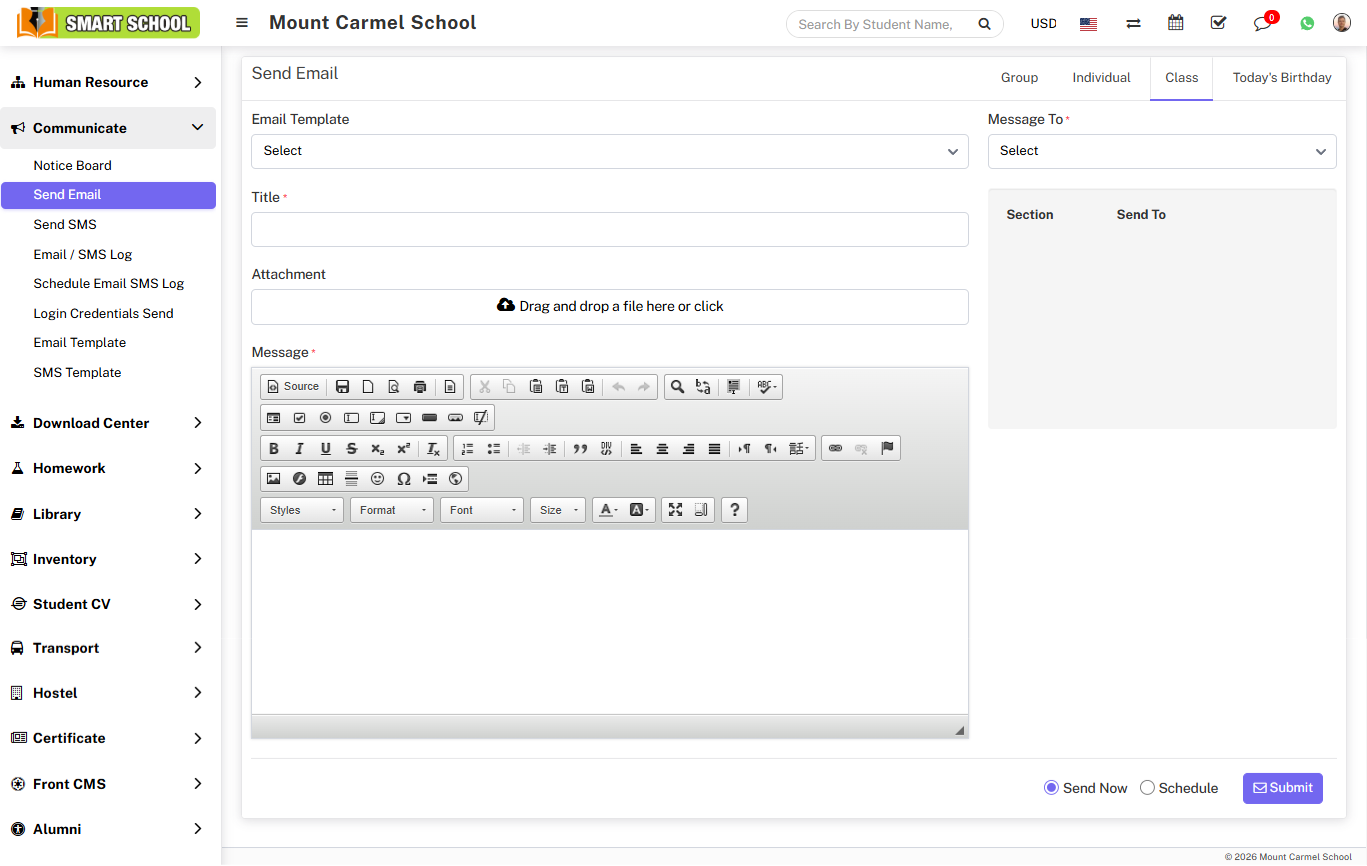This screenshot has height=866, width=1367.
Task: Toggle the sidebar with the hamburger icon
Action: [x=242, y=23]
